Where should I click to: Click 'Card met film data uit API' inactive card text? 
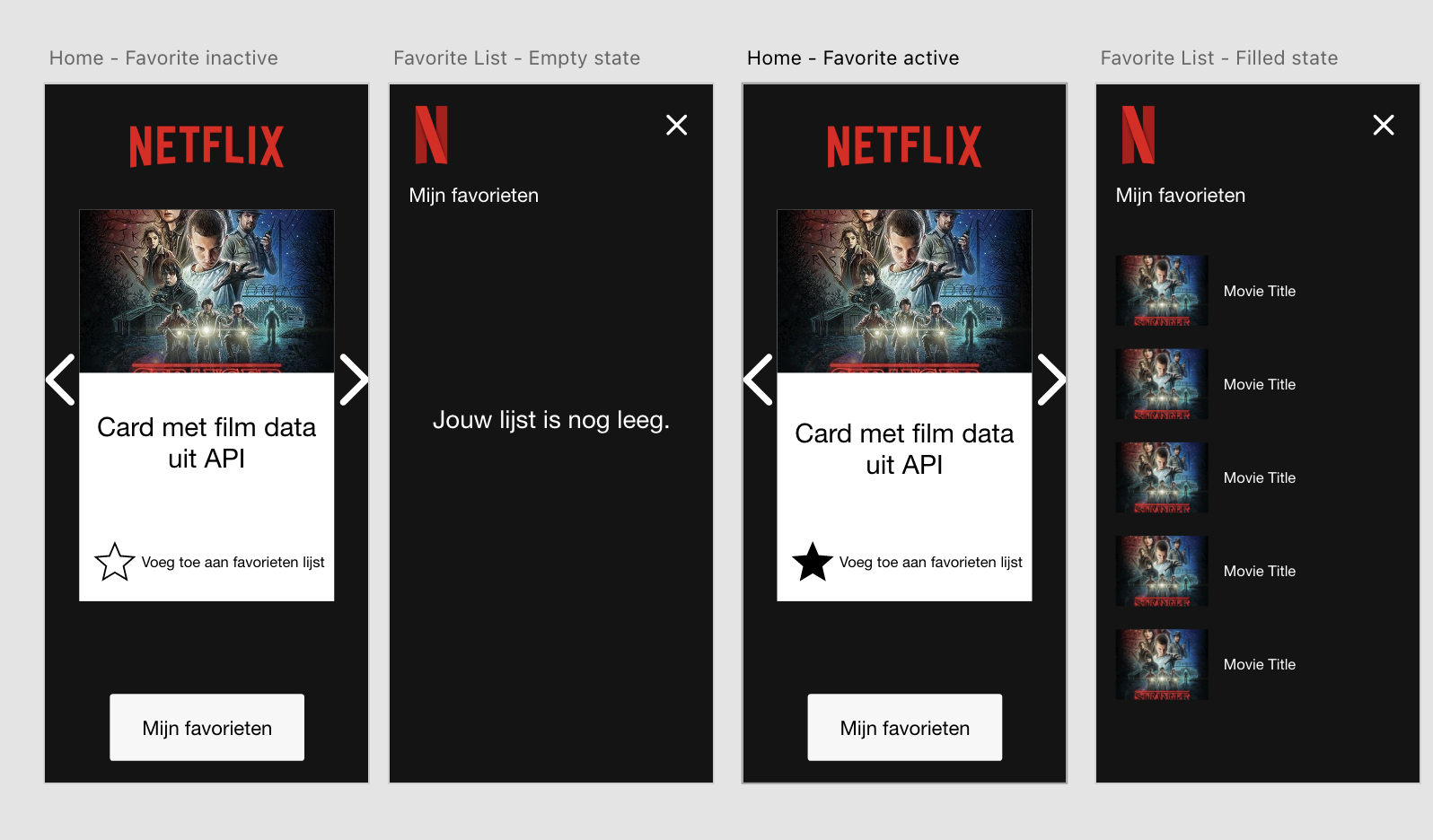[x=207, y=442]
